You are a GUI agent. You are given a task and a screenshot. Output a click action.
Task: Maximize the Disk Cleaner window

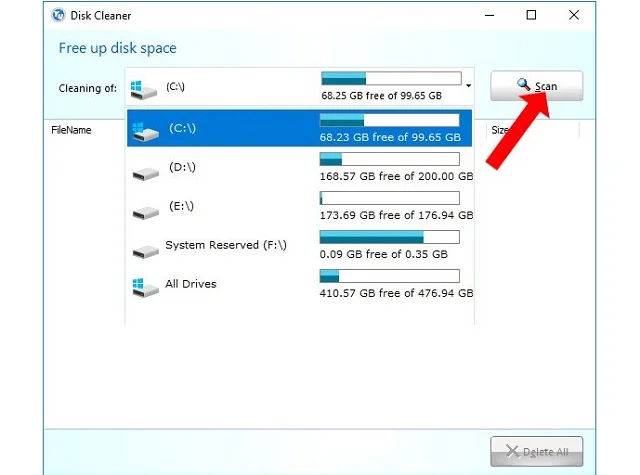point(531,16)
